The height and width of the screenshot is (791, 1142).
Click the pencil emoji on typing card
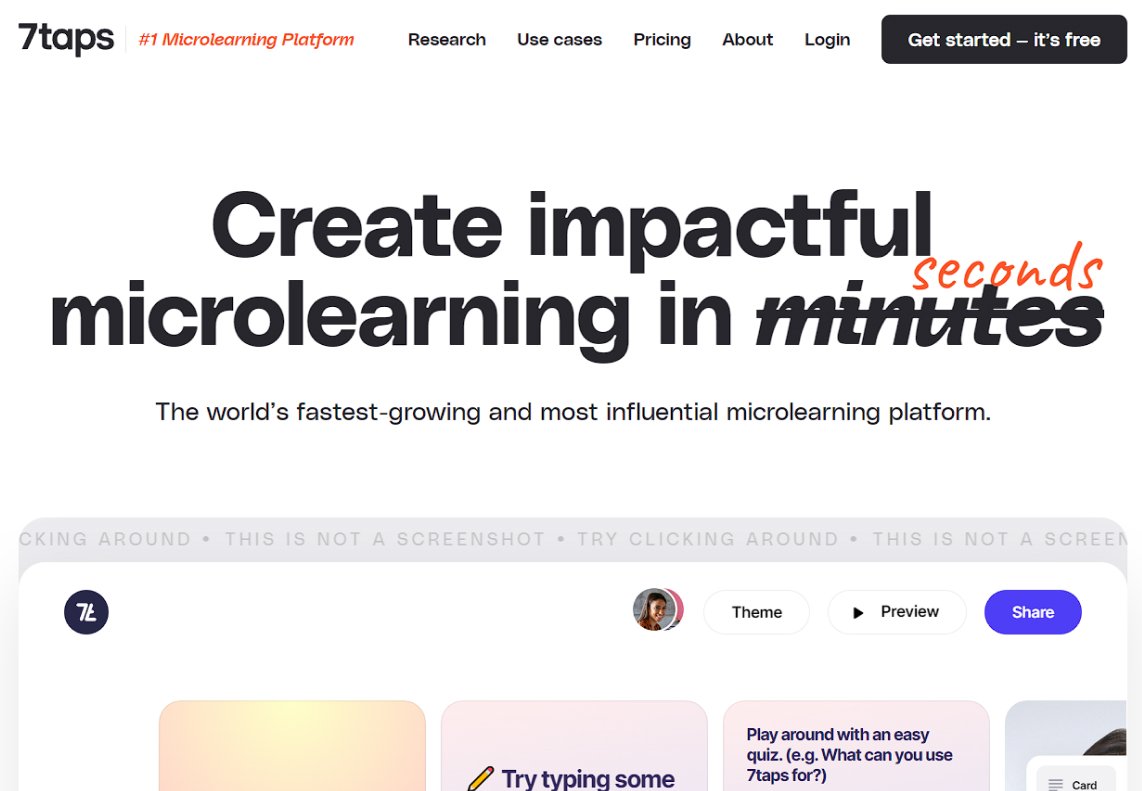481,779
